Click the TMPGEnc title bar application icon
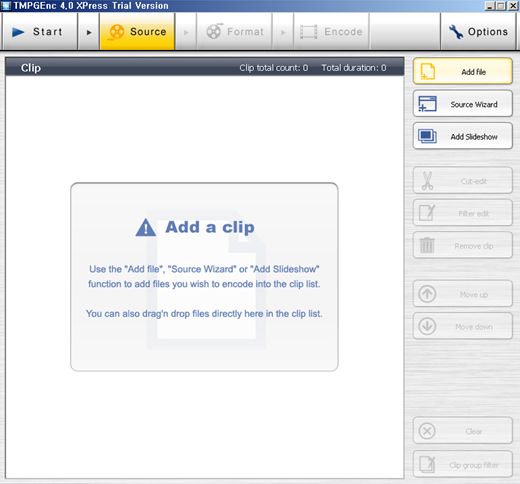 [6, 6]
